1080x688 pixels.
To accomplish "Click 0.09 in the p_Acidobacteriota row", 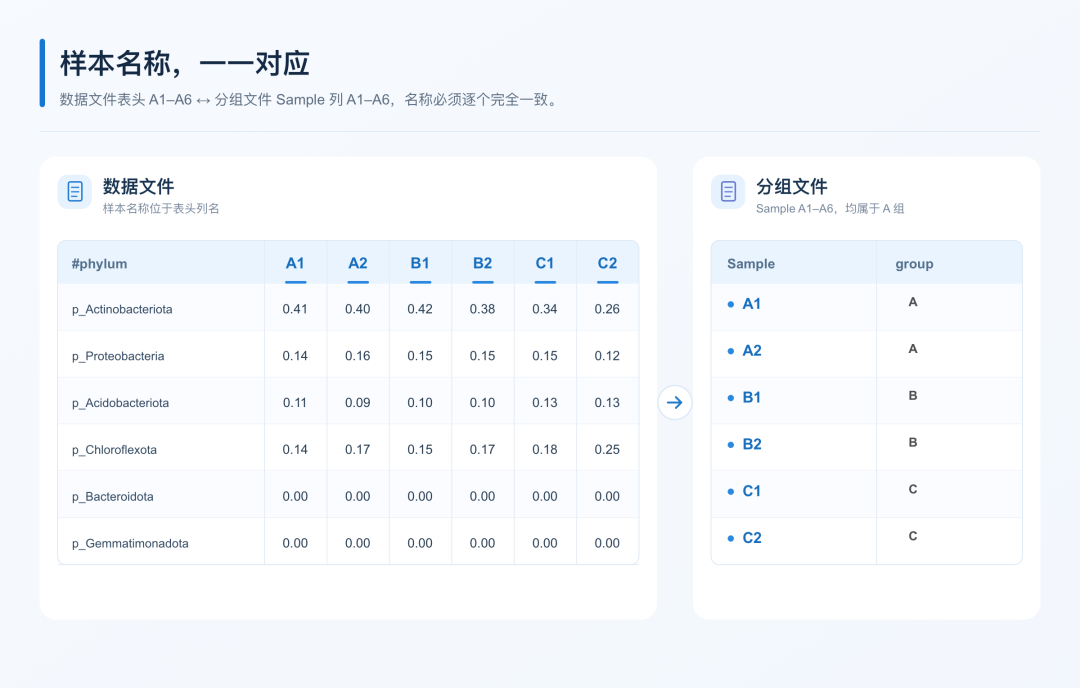I will coord(357,403).
